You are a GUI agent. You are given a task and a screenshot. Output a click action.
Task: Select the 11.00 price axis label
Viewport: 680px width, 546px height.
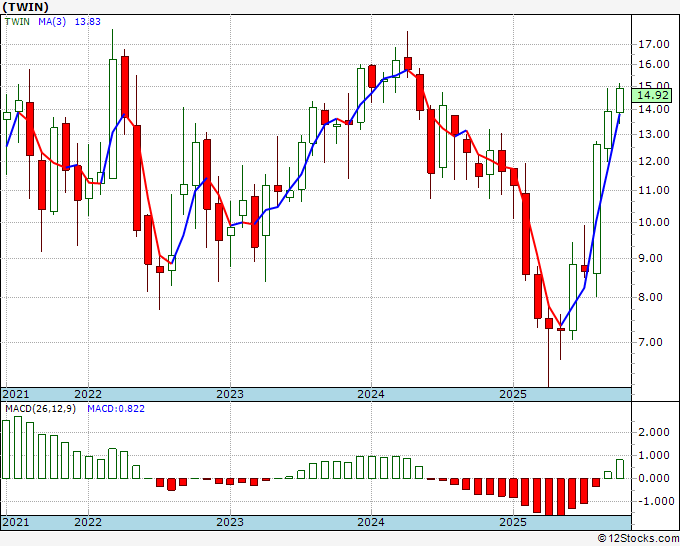(654, 190)
